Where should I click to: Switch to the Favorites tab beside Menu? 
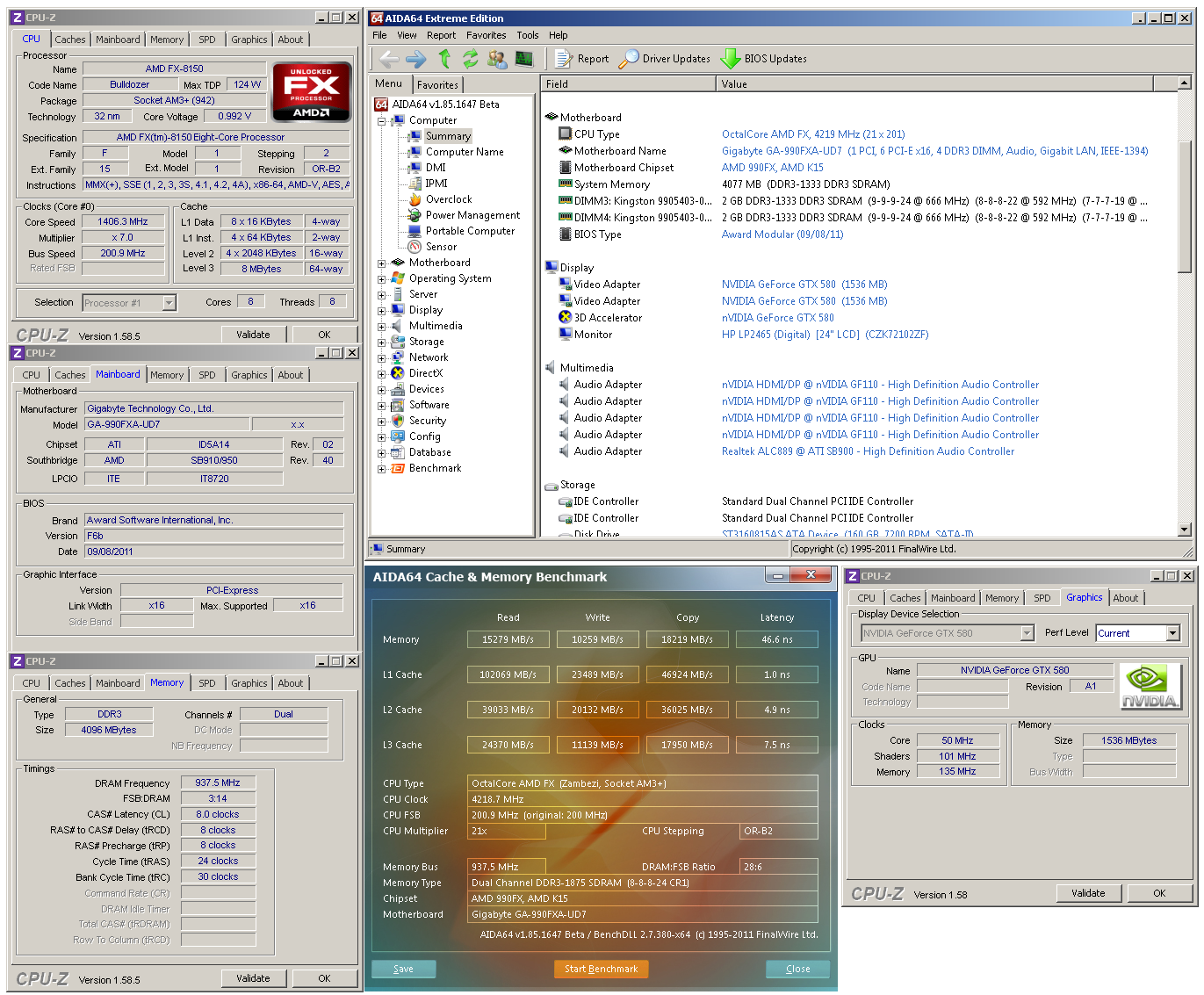pos(437,84)
